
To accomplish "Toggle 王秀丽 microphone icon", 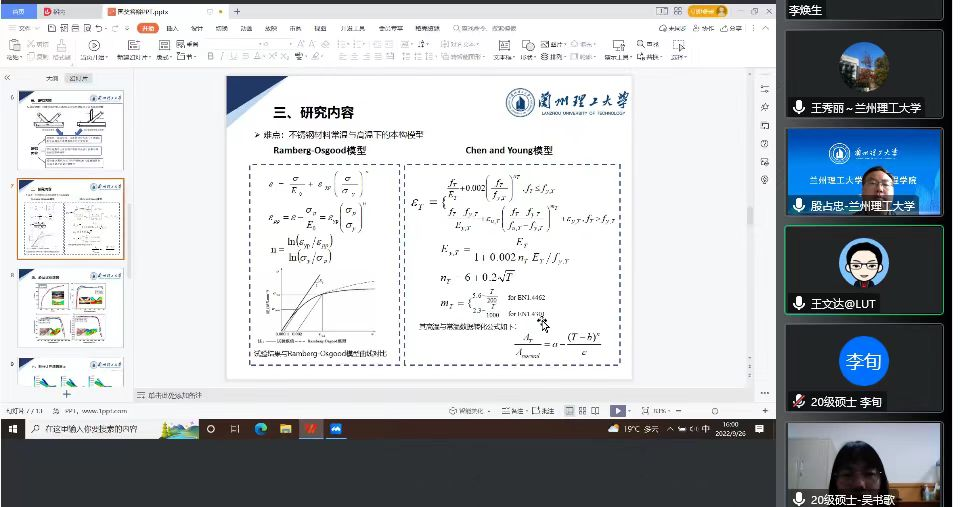I will (799, 107).
